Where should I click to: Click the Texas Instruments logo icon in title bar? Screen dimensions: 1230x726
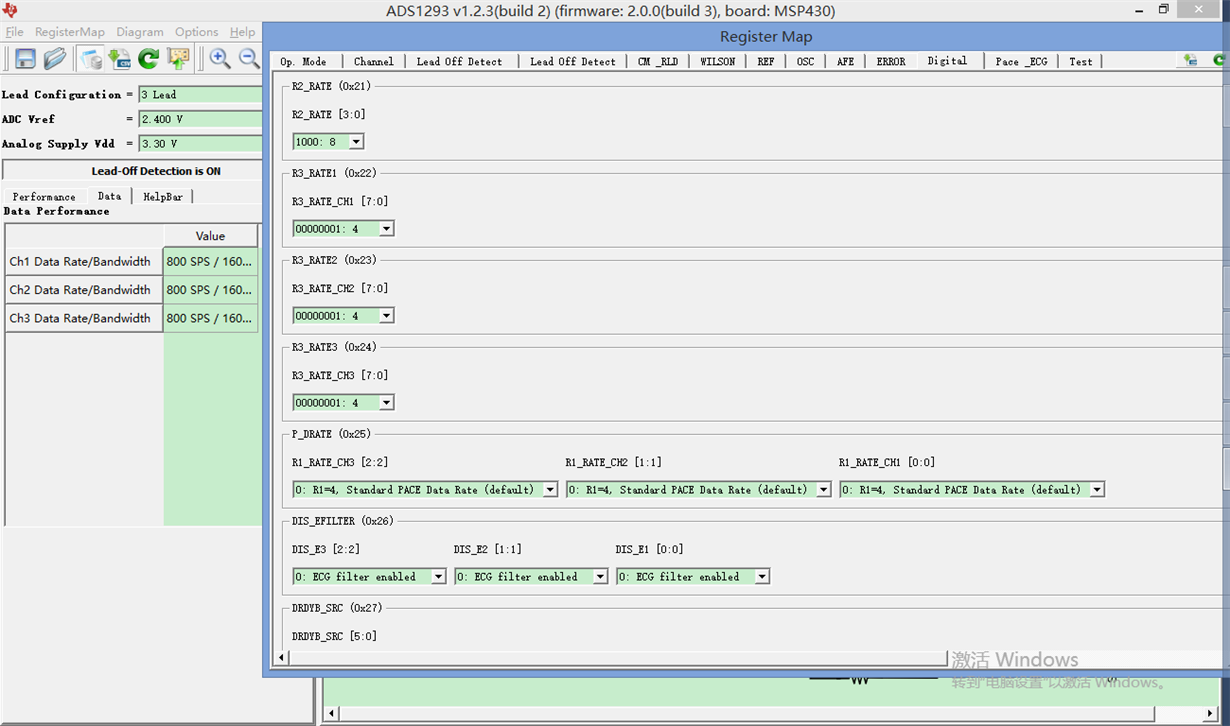11,10
